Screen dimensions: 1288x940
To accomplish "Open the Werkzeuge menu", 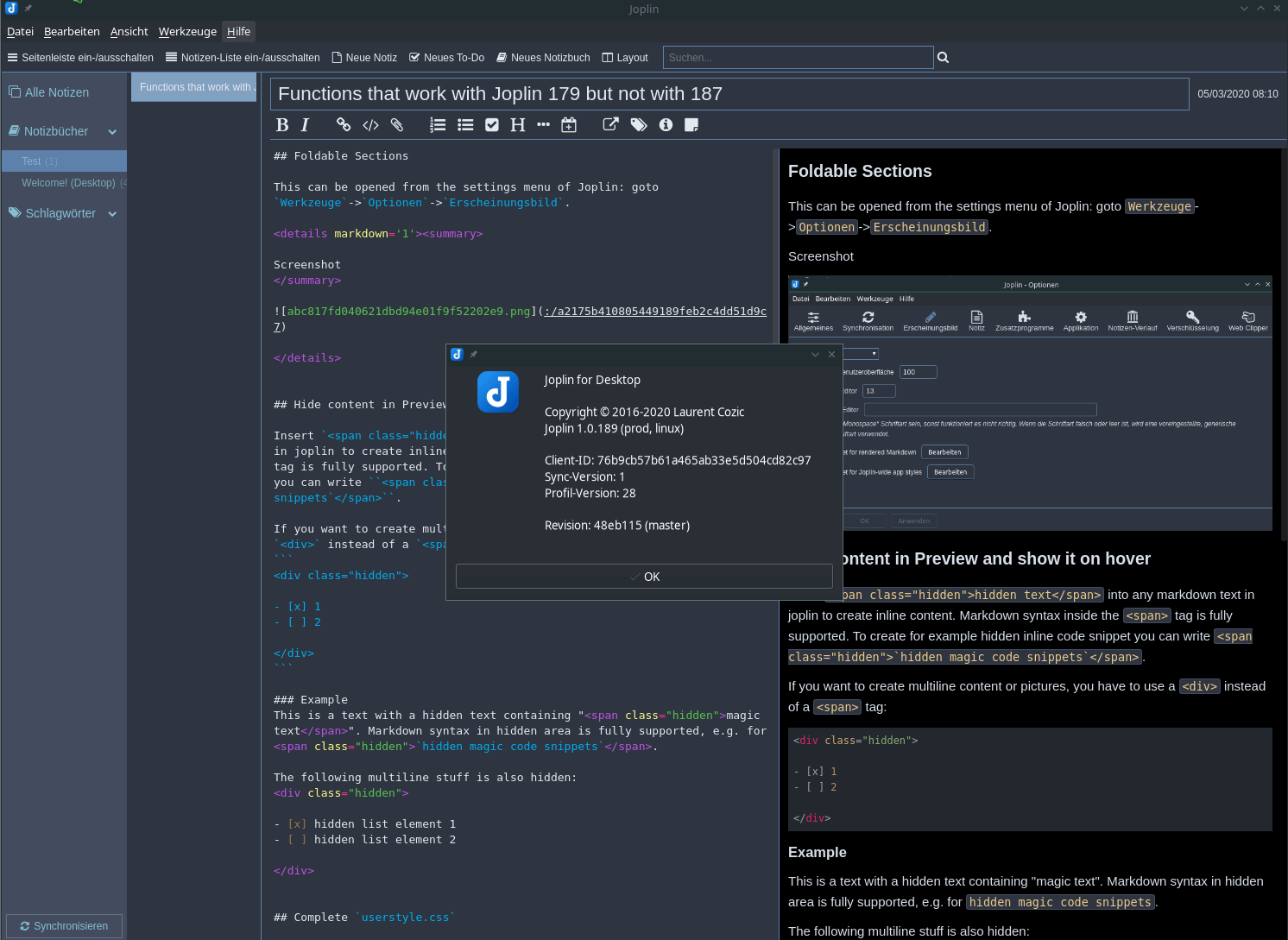I will 187,31.
